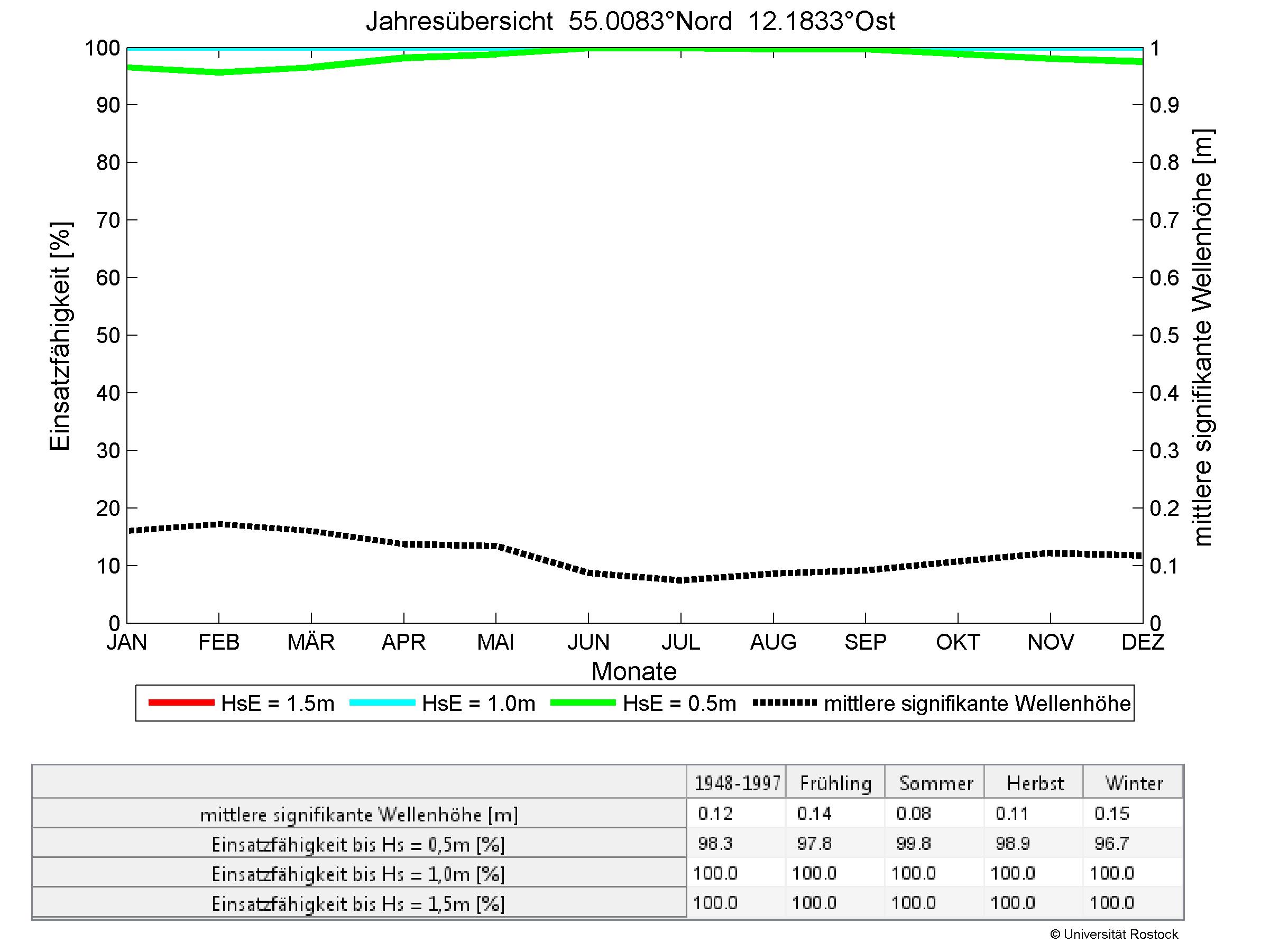
Task: Click the red HsE = 1.5m legend line
Action: [x=181, y=703]
